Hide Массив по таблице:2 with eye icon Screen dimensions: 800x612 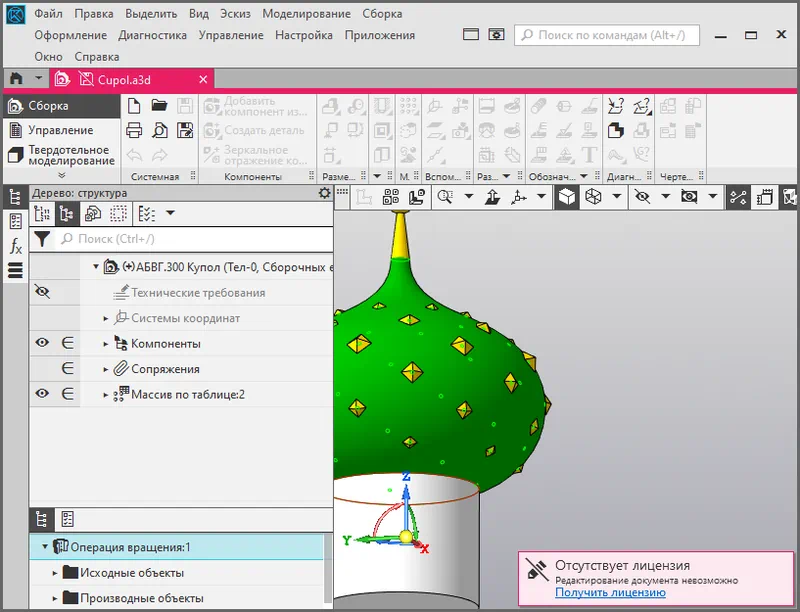[x=42, y=393]
